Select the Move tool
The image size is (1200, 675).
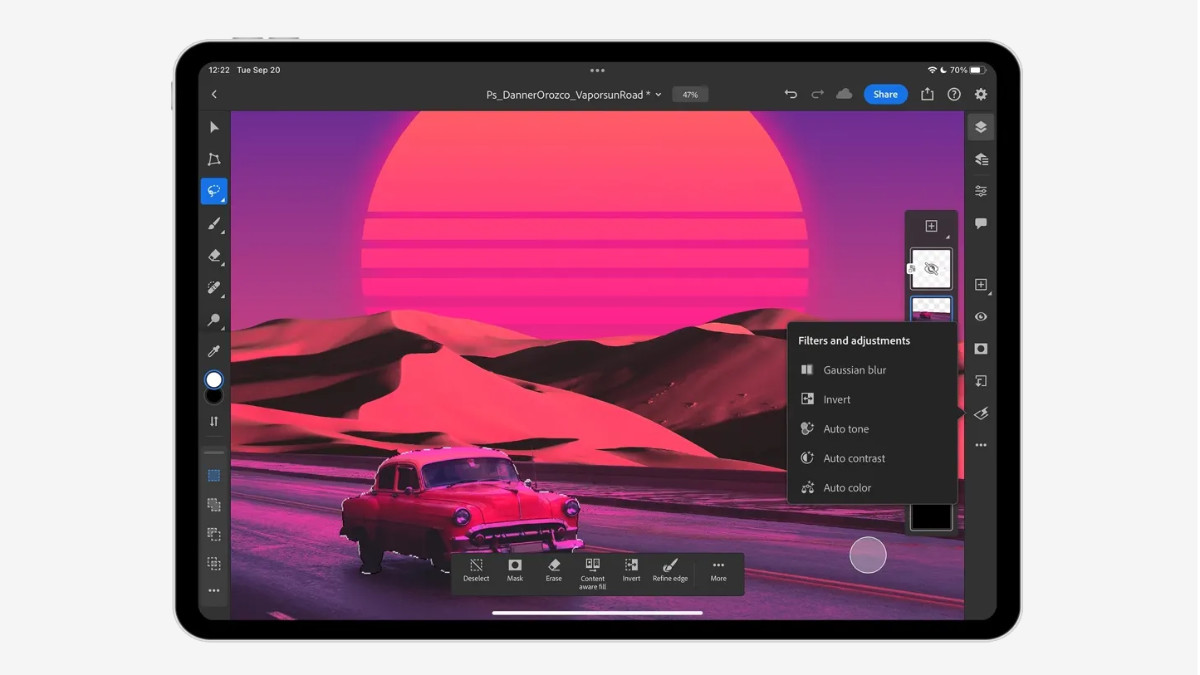click(x=213, y=127)
